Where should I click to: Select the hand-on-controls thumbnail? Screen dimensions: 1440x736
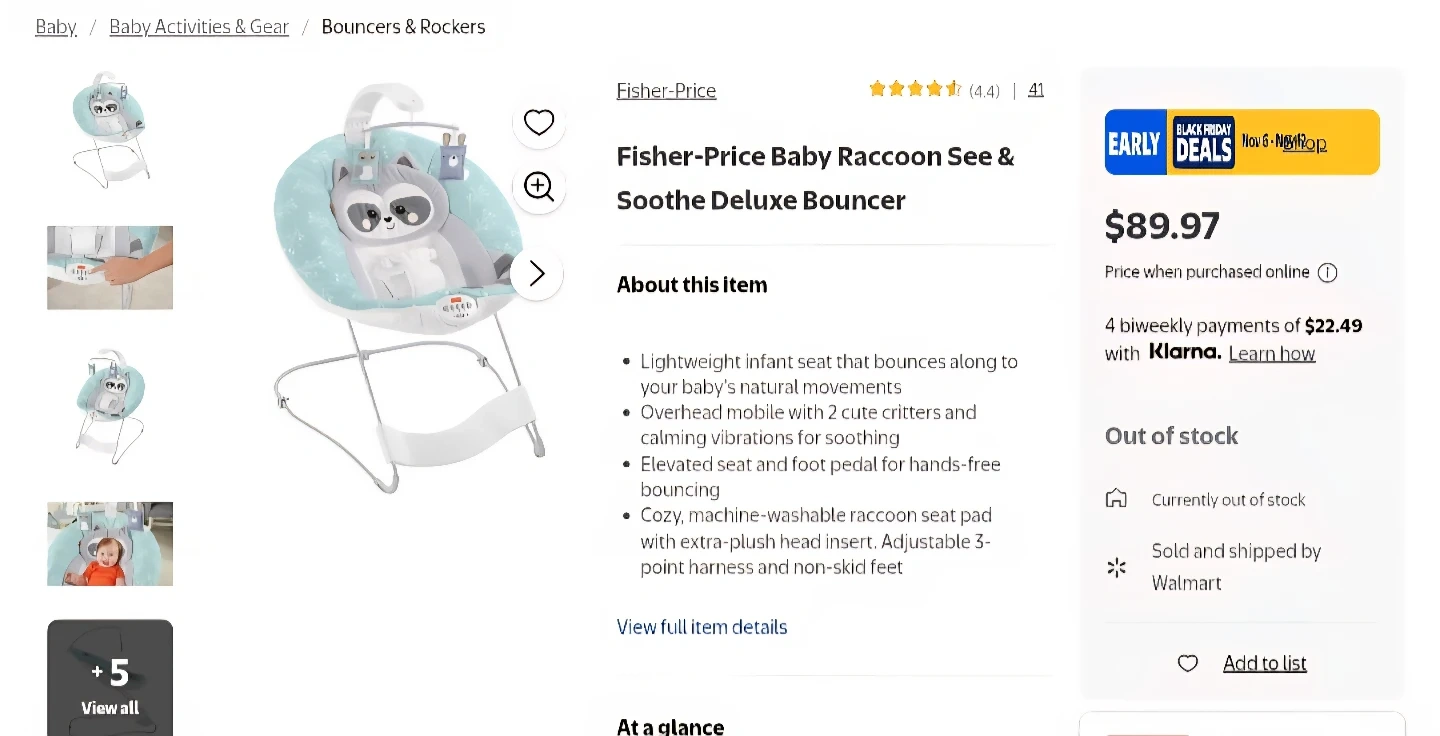tap(110, 267)
